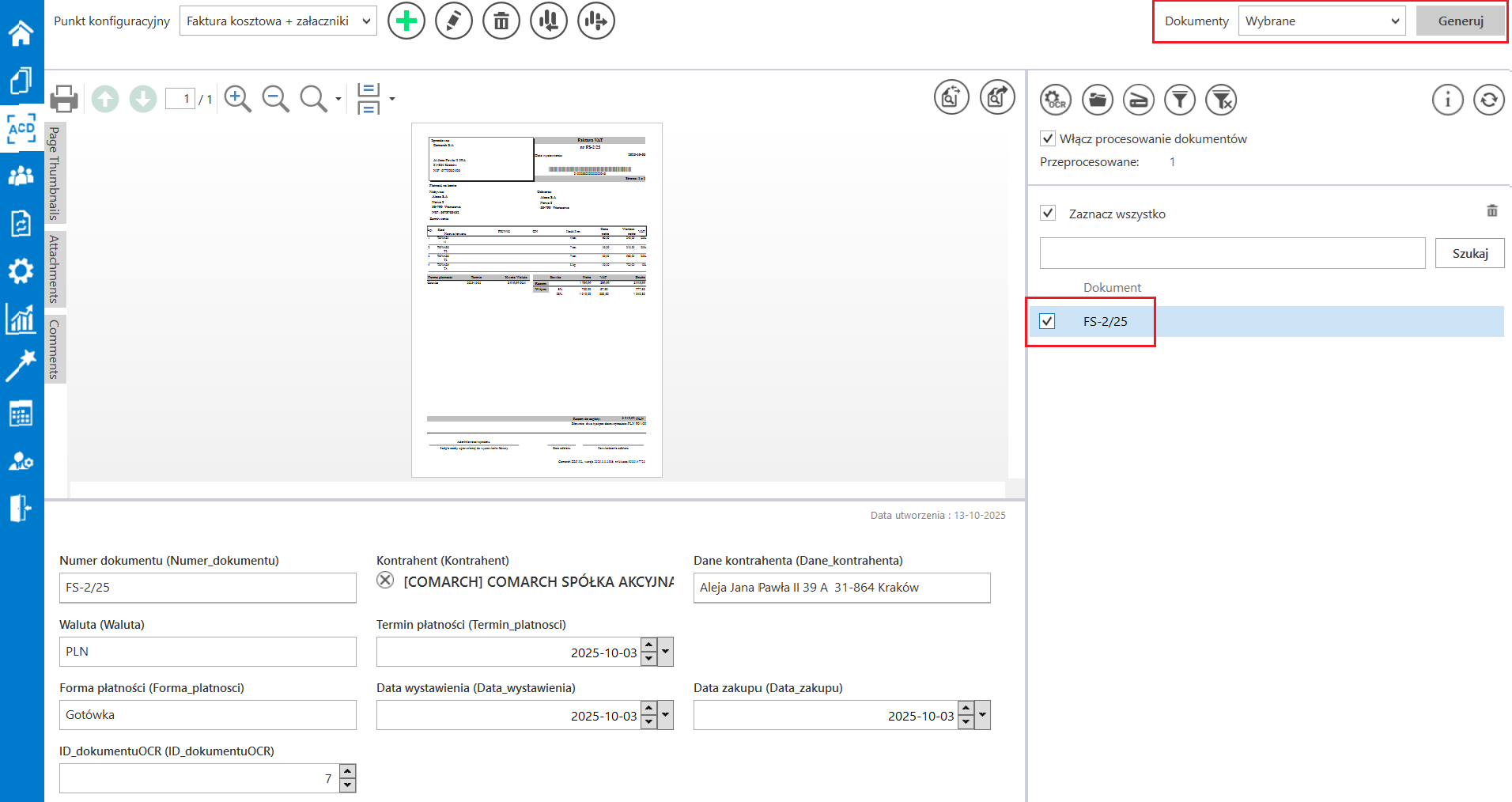Uncheck the FS-2/25 document checkbox

click(1047, 321)
